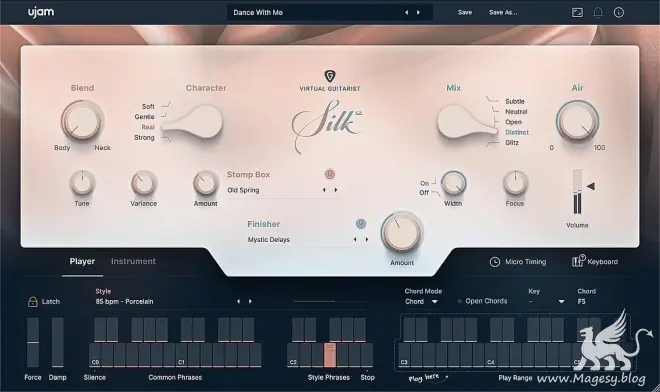Click the Width knob

pos(453,184)
